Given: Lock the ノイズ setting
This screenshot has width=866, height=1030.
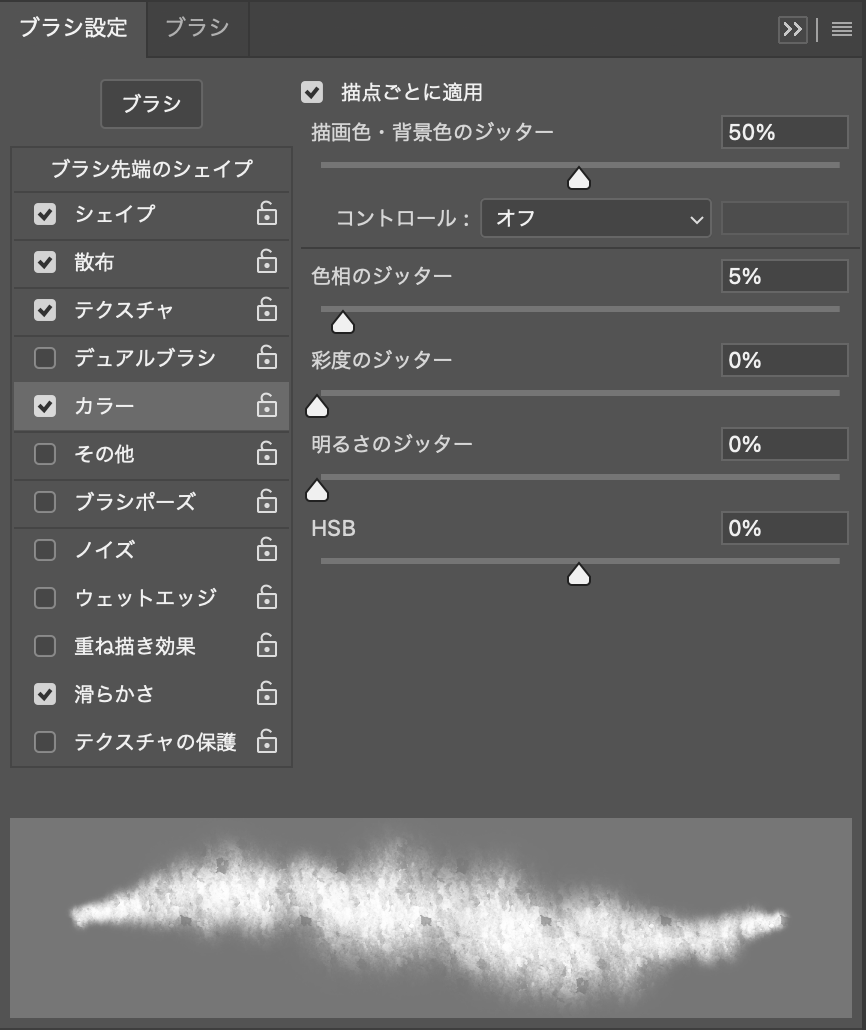Looking at the screenshot, I should [x=266, y=550].
